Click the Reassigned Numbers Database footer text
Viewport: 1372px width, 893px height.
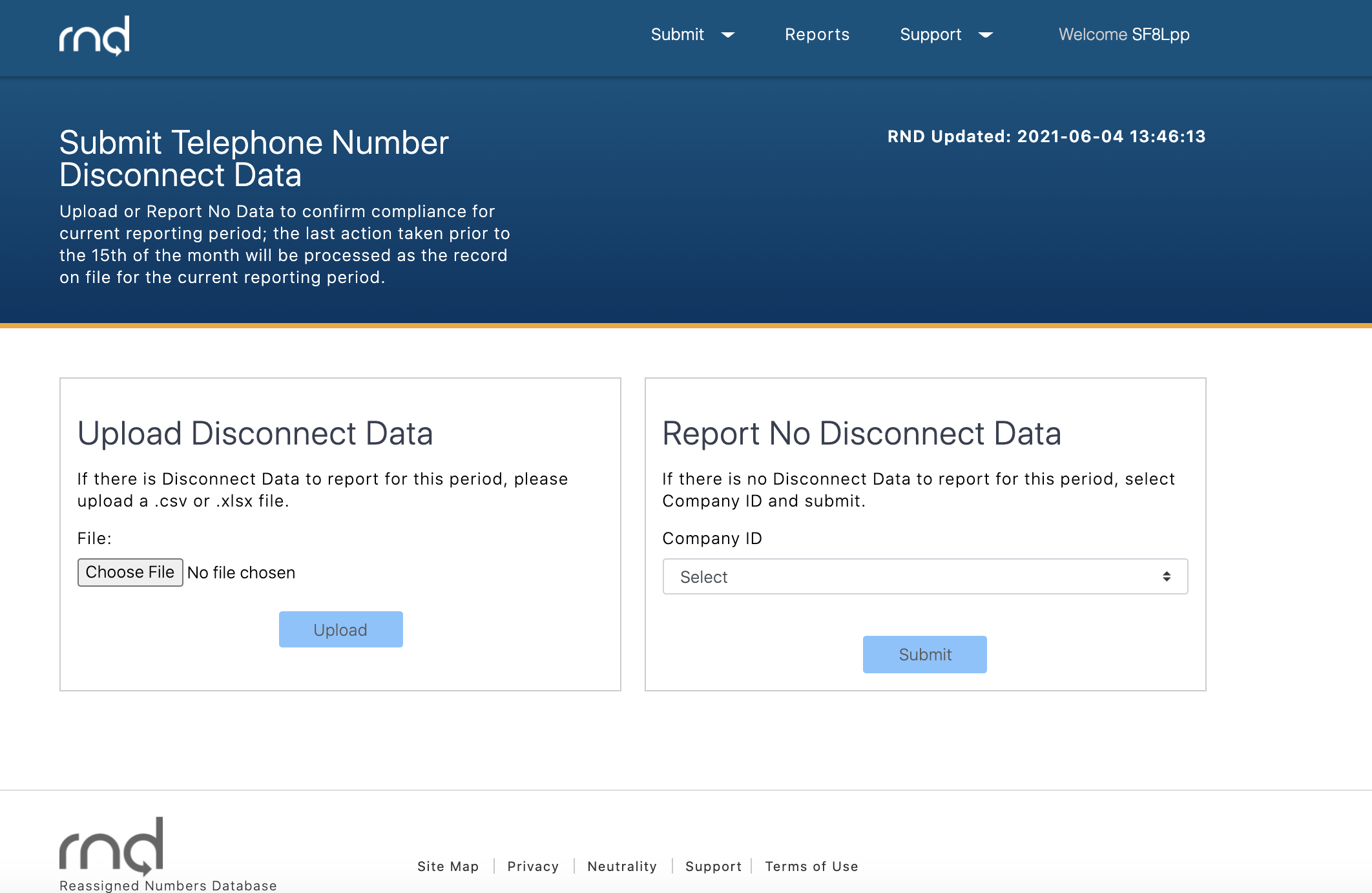point(168,885)
